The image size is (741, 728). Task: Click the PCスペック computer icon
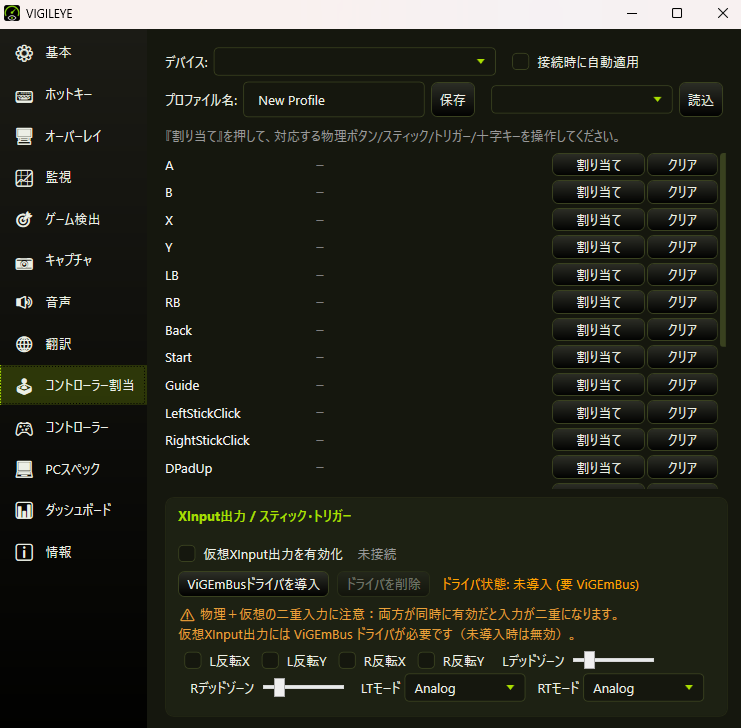click(x=24, y=469)
